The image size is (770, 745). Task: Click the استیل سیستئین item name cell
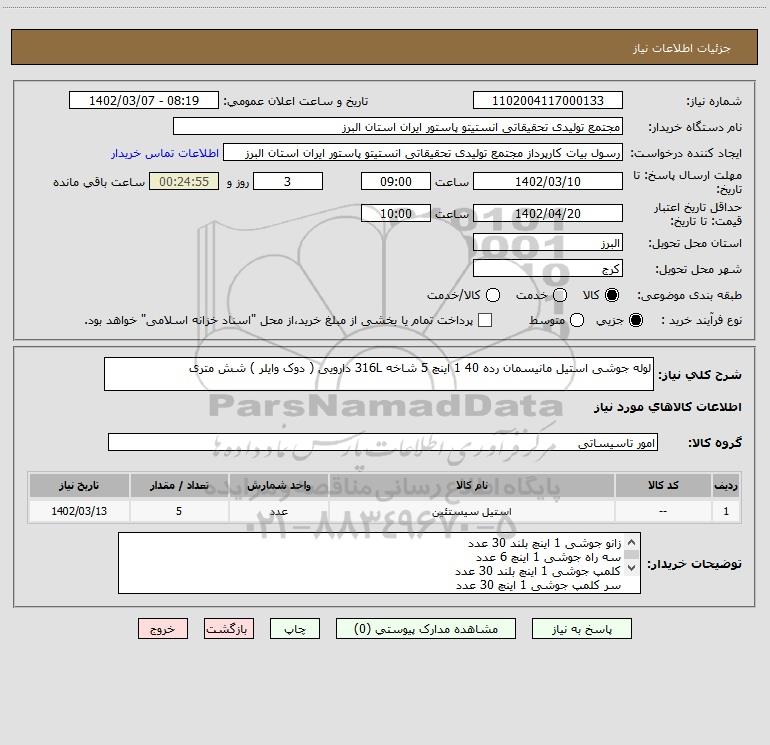coord(471,511)
